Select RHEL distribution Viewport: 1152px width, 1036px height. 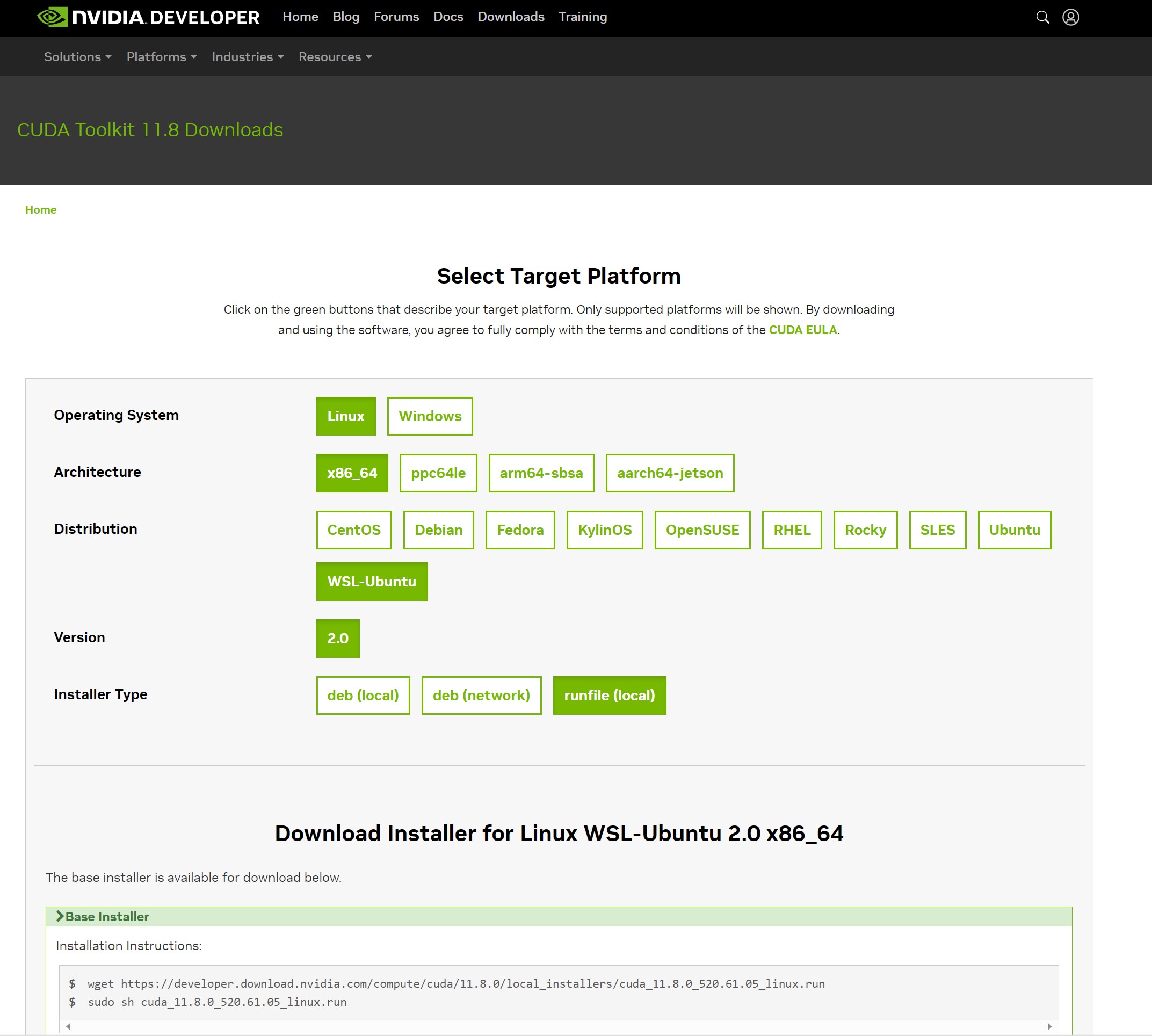(x=792, y=530)
